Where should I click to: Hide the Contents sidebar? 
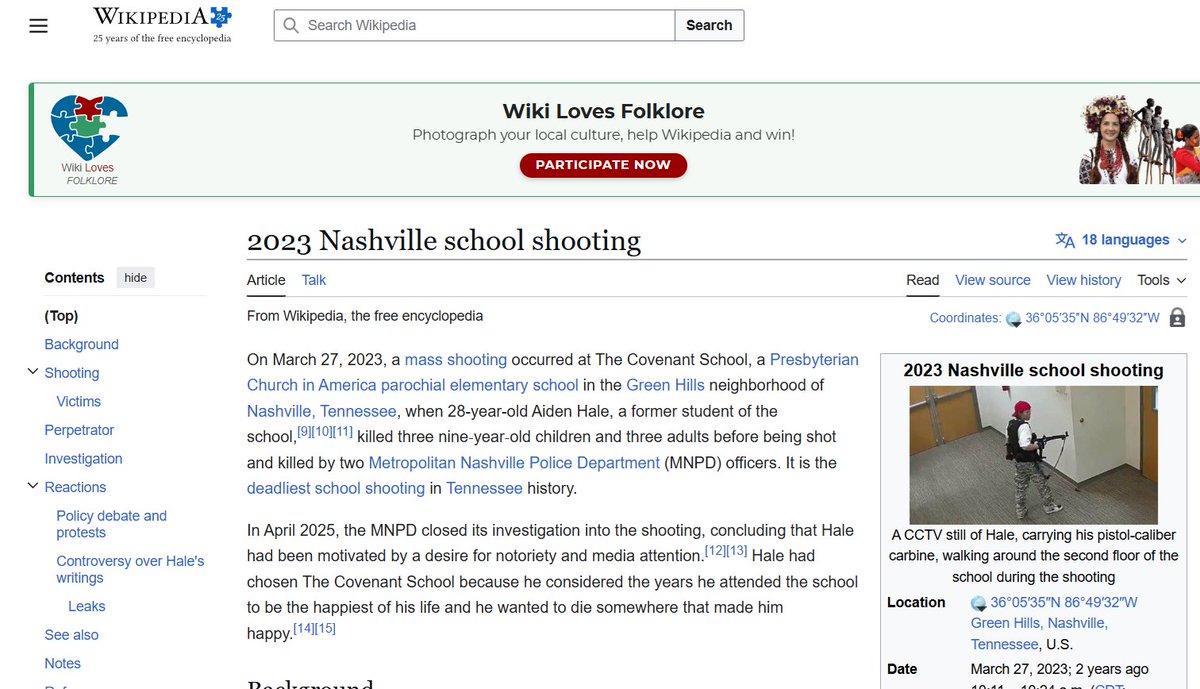click(x=135, y=278)
